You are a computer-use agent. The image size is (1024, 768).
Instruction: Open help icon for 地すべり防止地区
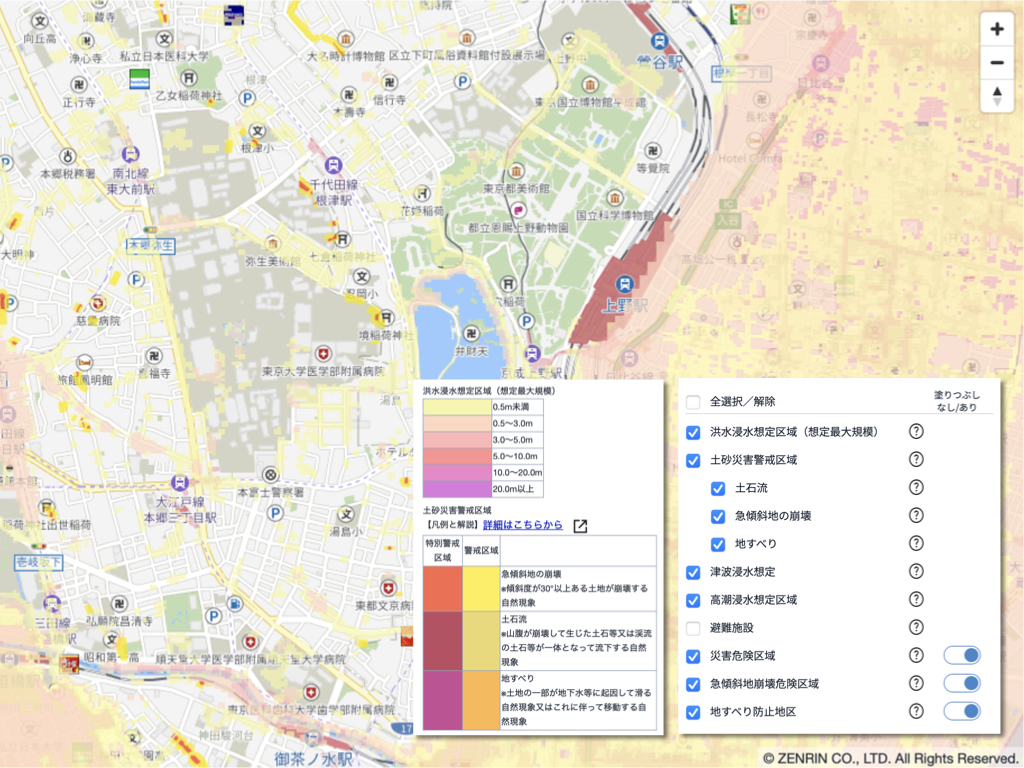915,712
